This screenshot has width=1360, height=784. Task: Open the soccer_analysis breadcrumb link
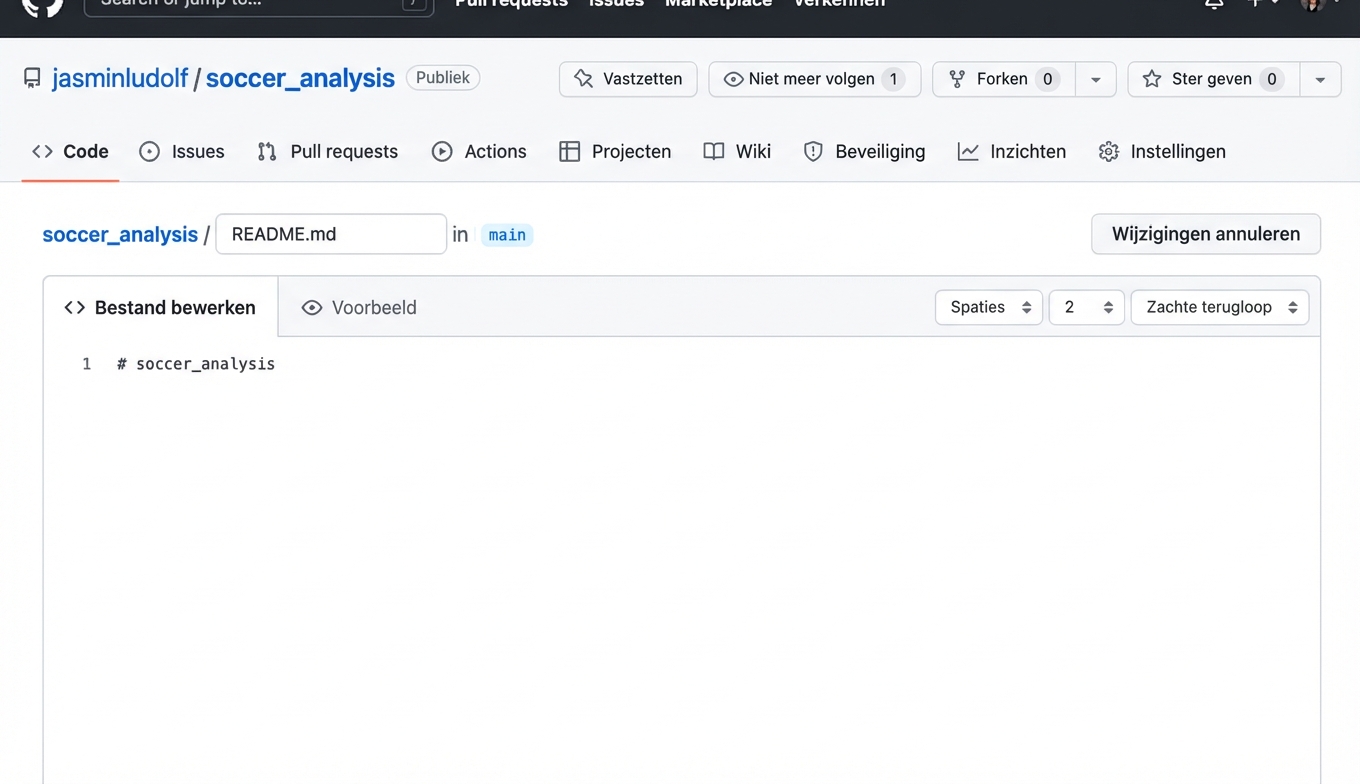click(119, 234)
